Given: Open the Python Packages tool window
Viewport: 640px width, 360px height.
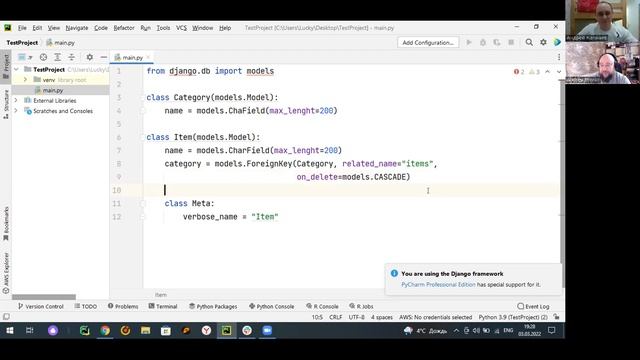Looking at the screenshot, I should click(x=213, y=306).
